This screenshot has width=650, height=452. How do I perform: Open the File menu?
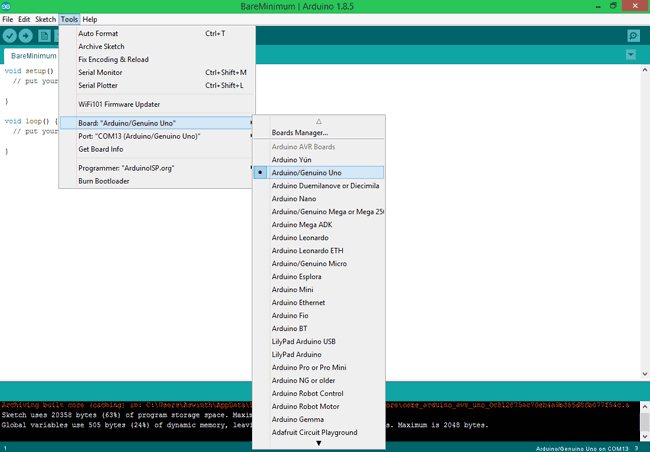(7, 19)
